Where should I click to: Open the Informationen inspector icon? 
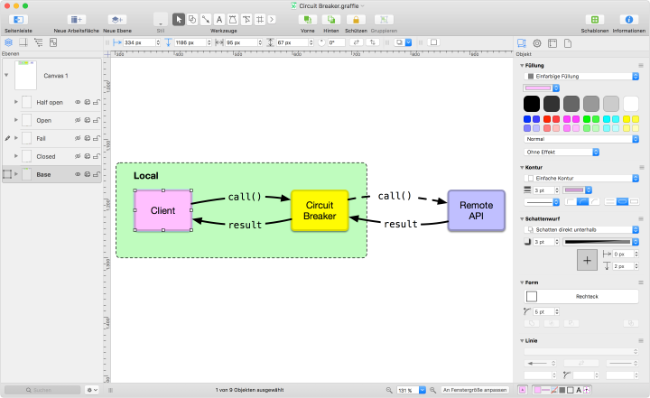pos(629,19)
